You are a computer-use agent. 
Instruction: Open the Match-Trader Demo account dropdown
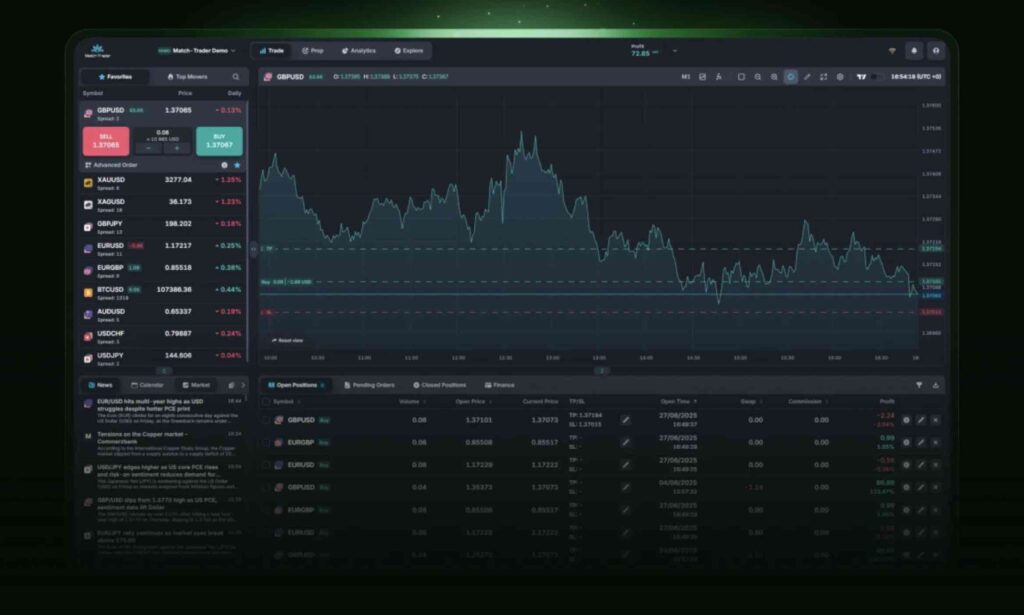tap(197, 50)
